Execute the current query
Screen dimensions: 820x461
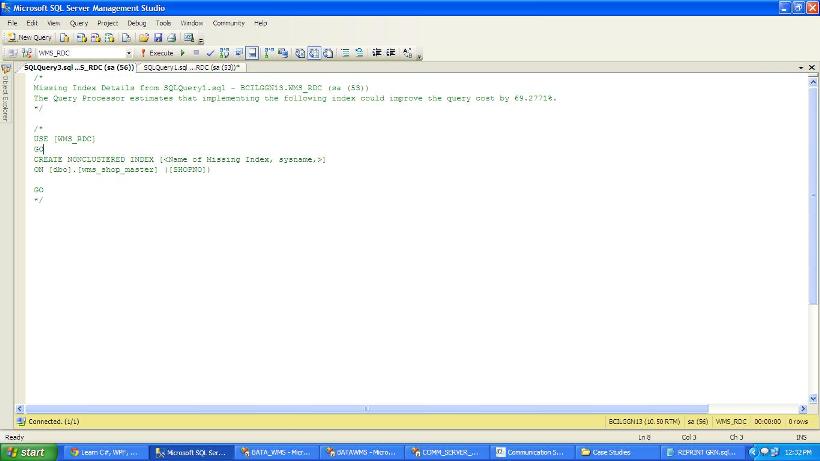tap(157, 53)
